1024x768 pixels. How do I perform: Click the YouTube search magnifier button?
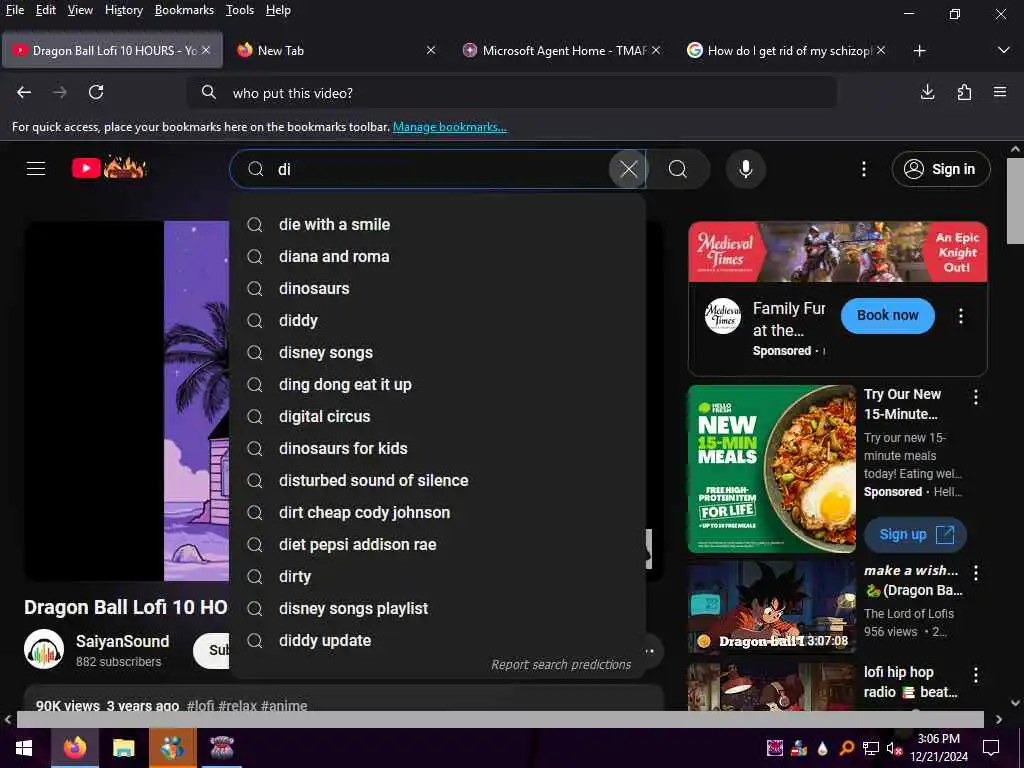(x=678, y=169)
